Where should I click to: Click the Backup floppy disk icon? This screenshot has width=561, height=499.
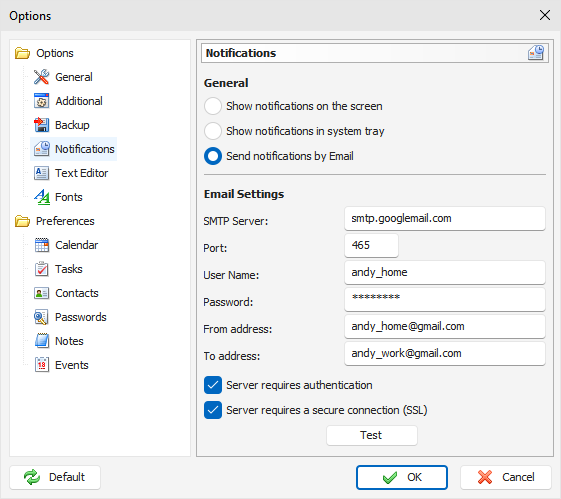pos(42,125)
